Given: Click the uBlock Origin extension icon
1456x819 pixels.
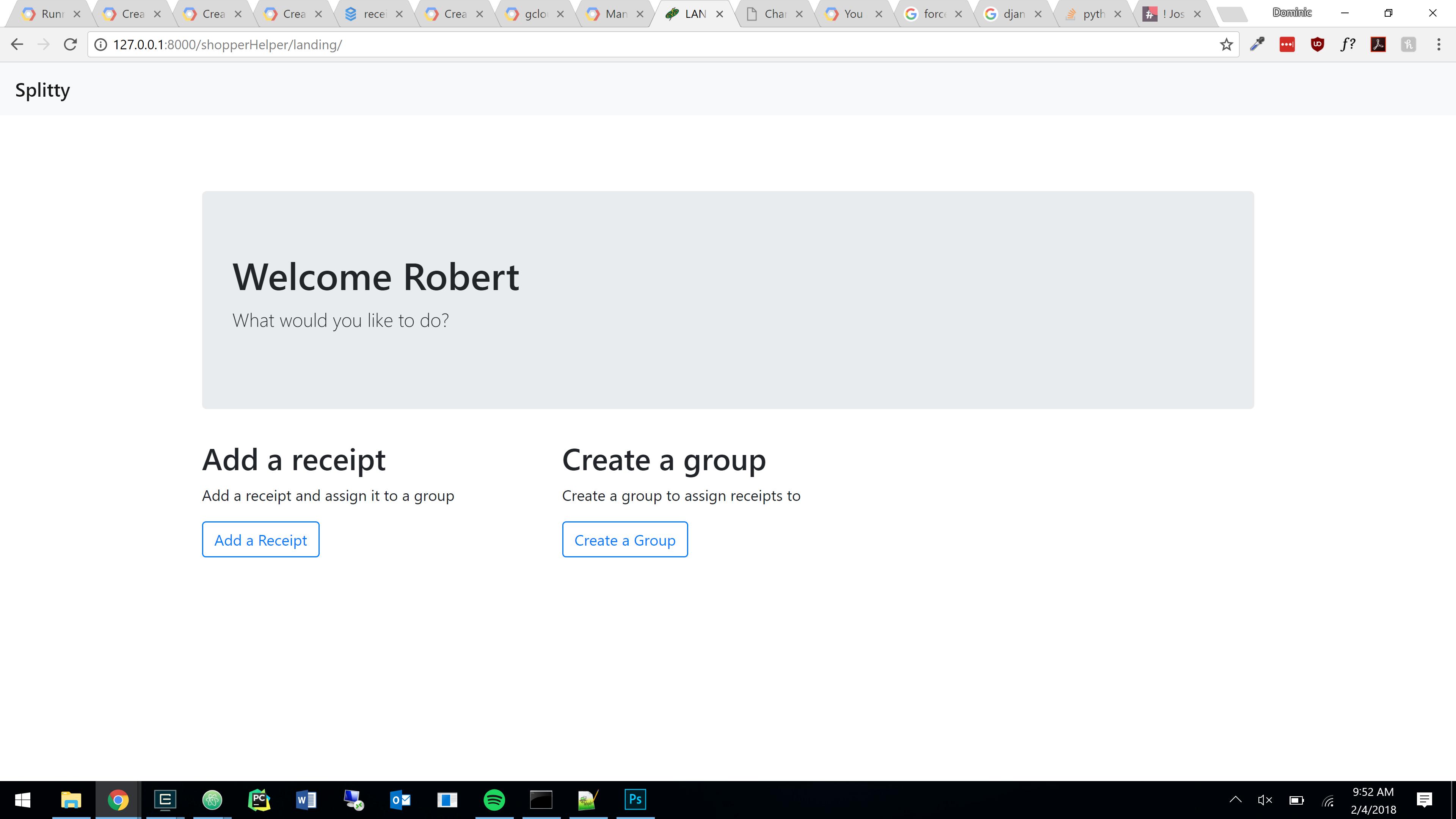Looking at the screenshot, I should point(1317,45).
